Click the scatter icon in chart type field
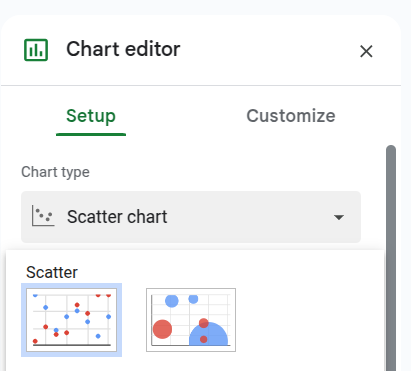The image size is (411, 371). point(43,216)
